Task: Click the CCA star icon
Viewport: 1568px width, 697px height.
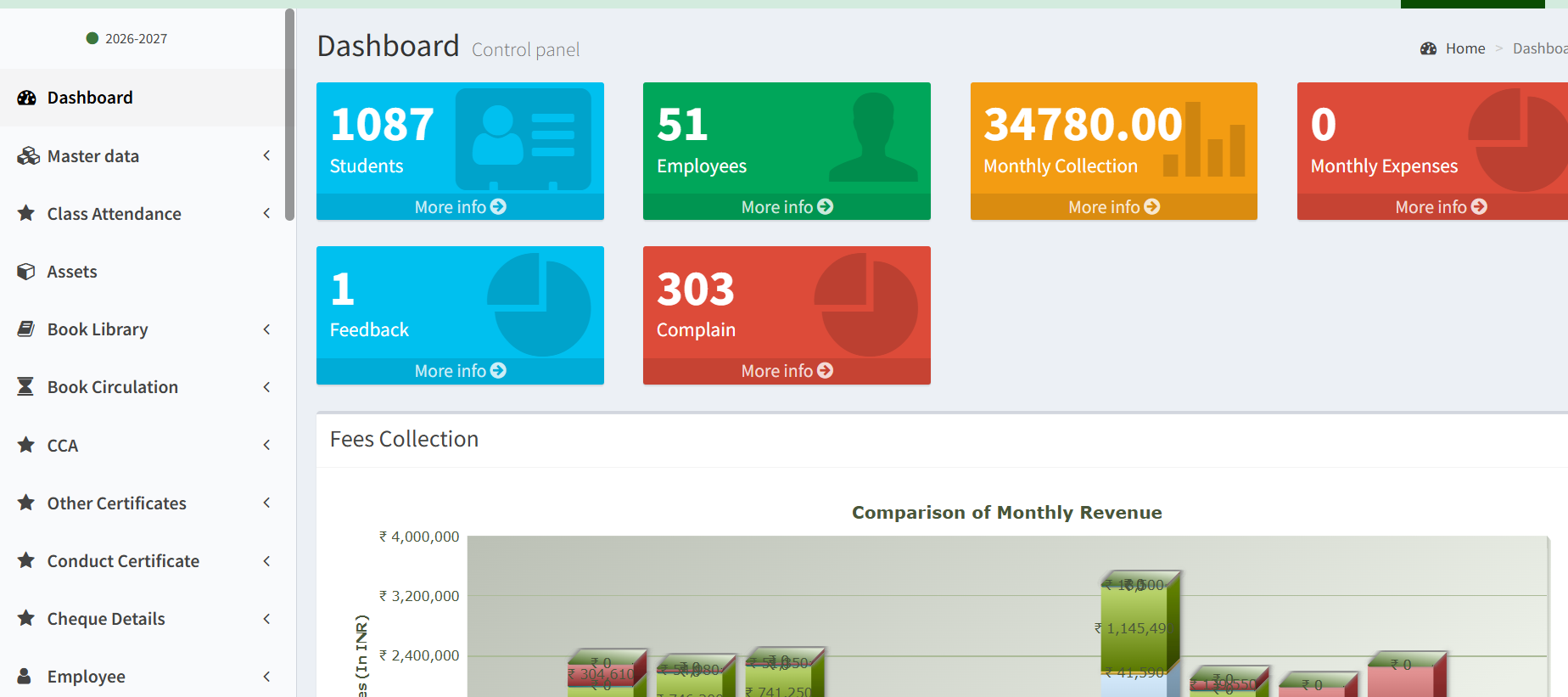Action: [26, 445]
